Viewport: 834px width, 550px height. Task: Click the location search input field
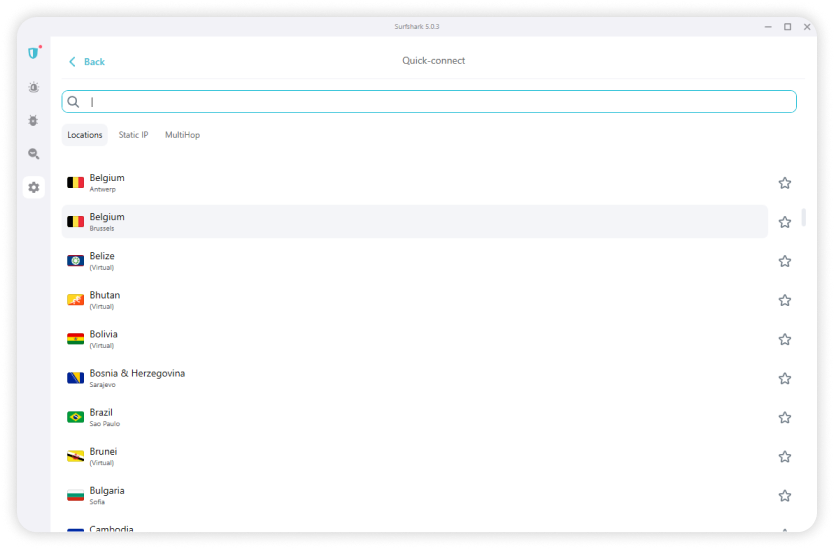click(x=430, y=102)
